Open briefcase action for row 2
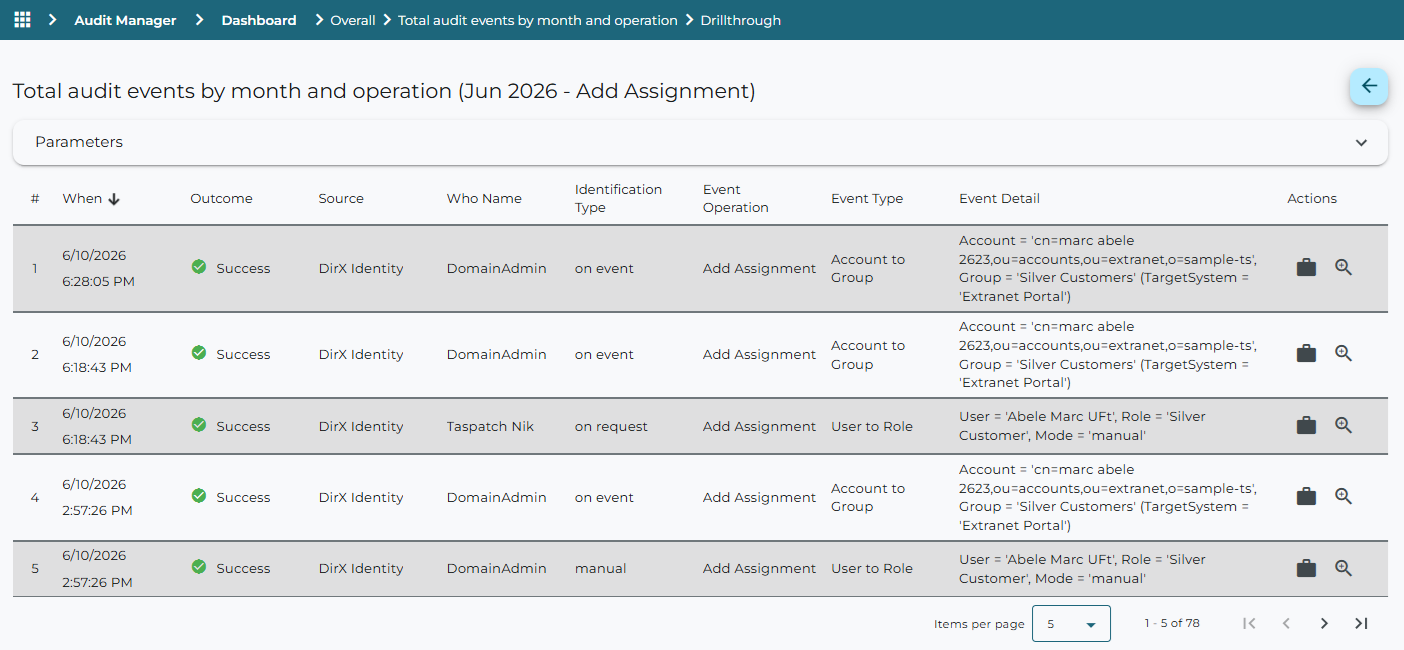This screenshot has width=1404, height=650. point(1306,354)
